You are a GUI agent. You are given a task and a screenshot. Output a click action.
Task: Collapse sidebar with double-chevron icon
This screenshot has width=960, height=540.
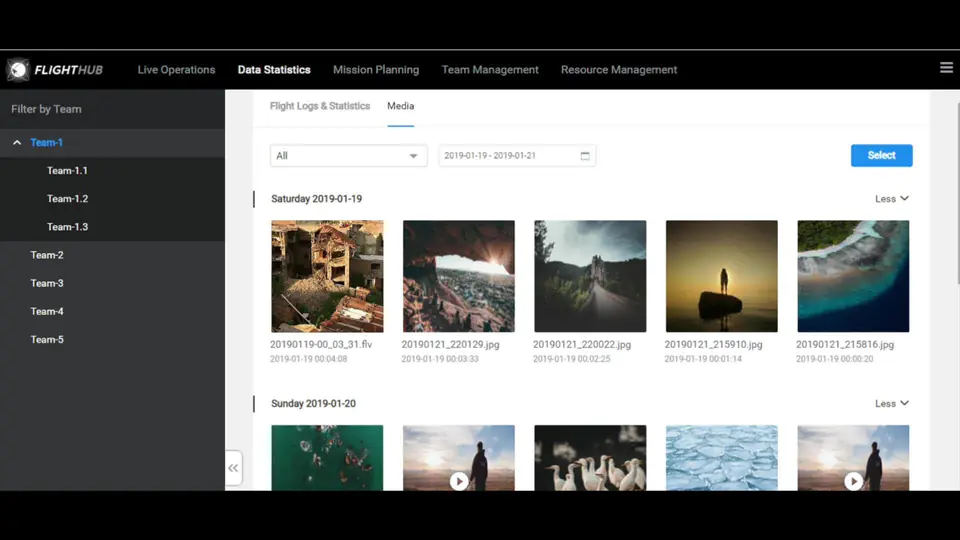click(x=233, y=467)
